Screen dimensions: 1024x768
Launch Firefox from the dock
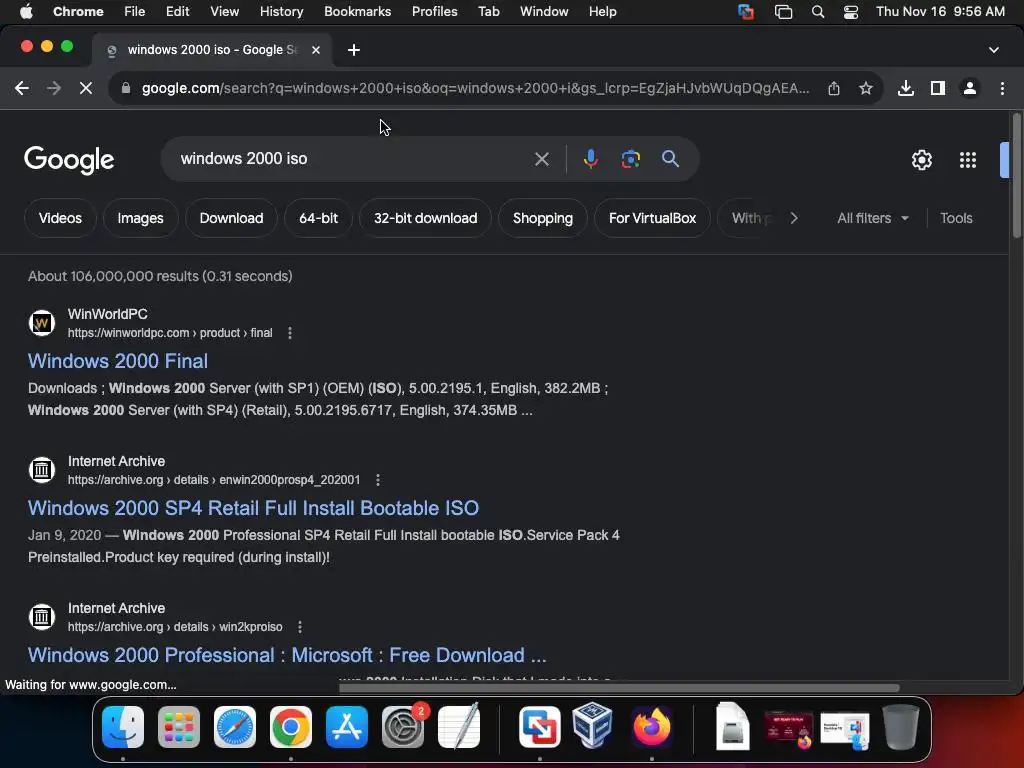[x=651, y=727]
